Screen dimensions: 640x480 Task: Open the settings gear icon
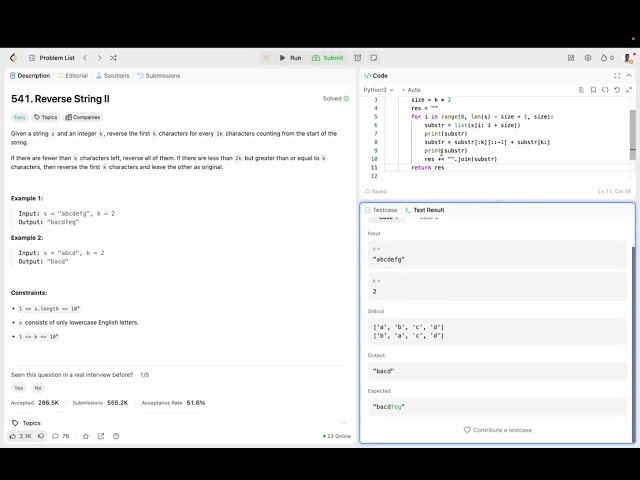[x=588, y=58]
